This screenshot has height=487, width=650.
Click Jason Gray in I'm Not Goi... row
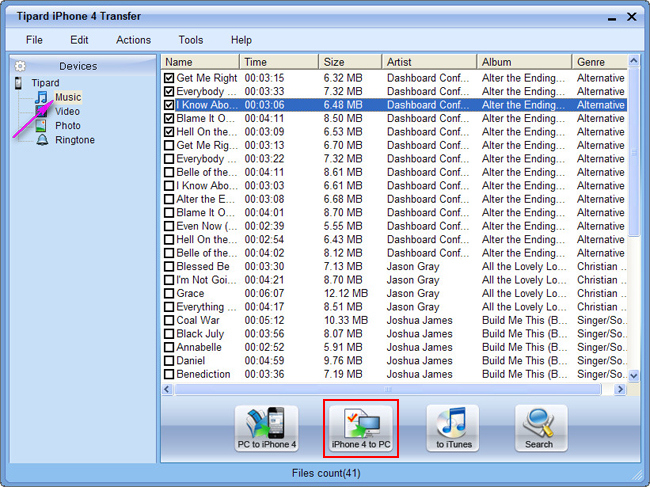[x=413, y=280]
